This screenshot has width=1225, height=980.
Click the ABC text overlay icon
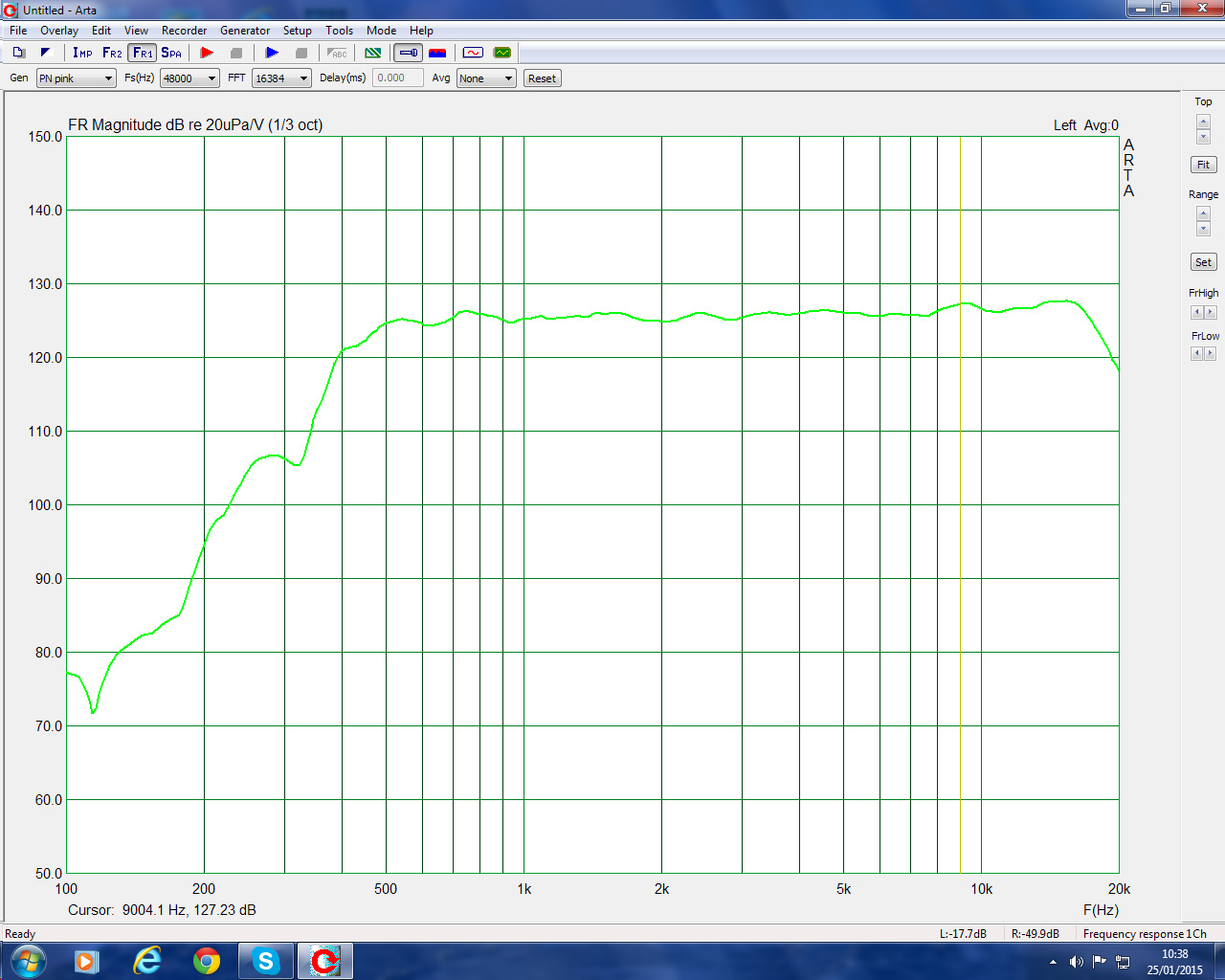[337, 53]
